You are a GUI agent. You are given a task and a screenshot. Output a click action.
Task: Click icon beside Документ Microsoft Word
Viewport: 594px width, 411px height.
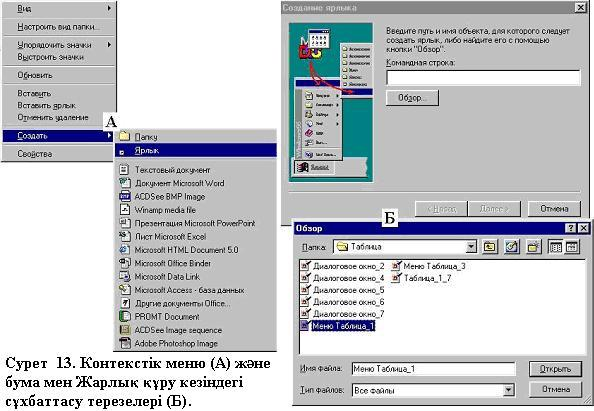point(125,183)
